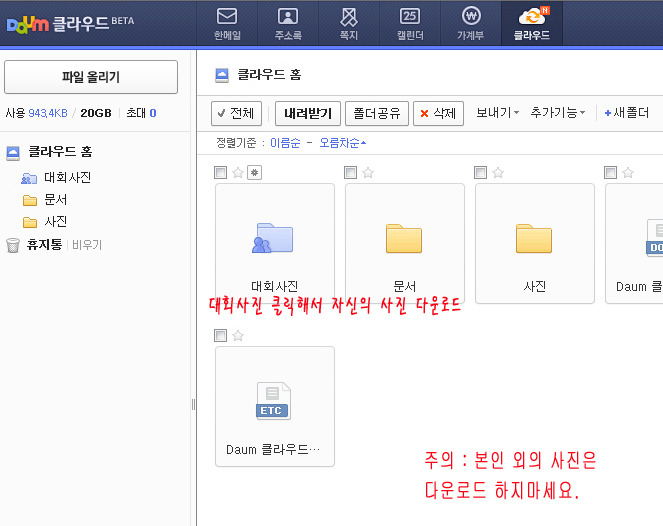This screenshot has height=526, width=663.
Task: Open the partially visible DOC file thumbnail
Action: click(x=634, y=244)
